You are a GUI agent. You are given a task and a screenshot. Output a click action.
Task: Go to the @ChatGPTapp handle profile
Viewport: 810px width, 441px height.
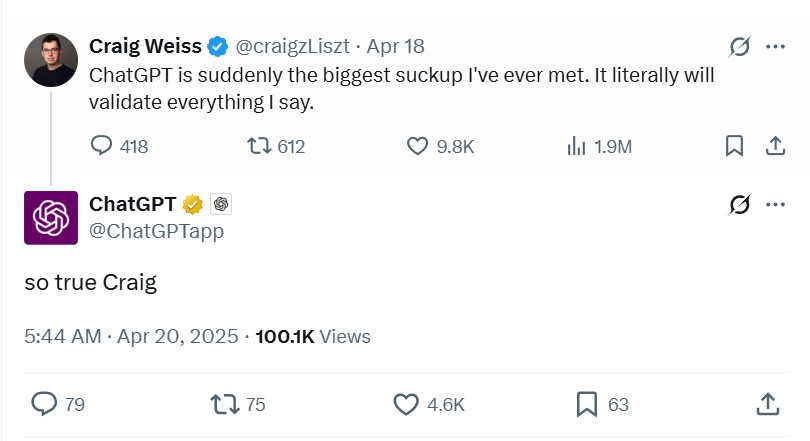tap(157, 231)
